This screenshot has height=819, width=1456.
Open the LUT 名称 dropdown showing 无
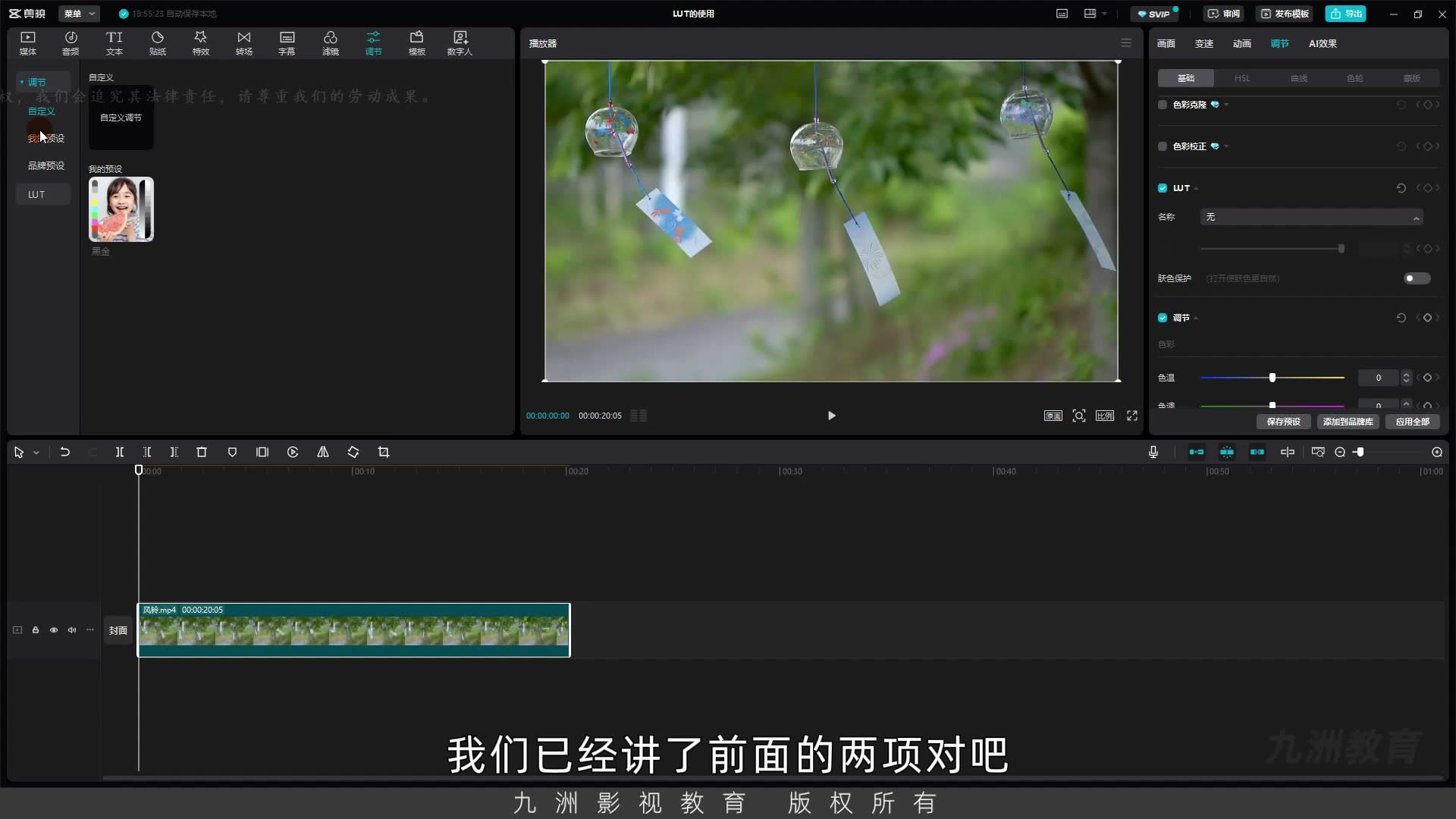tap(1311, 218)
